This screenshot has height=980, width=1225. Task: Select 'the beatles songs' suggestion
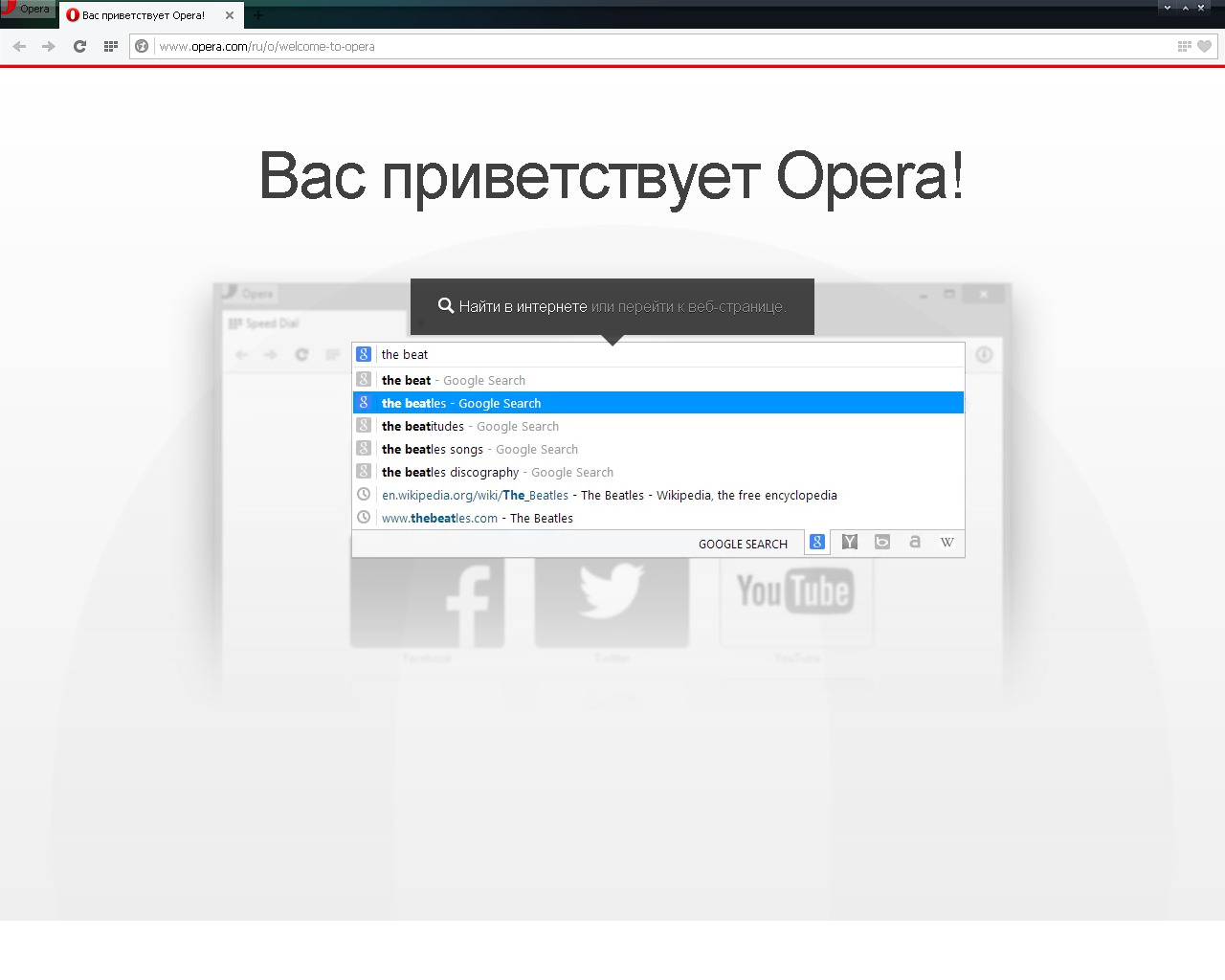pos(658,449)
